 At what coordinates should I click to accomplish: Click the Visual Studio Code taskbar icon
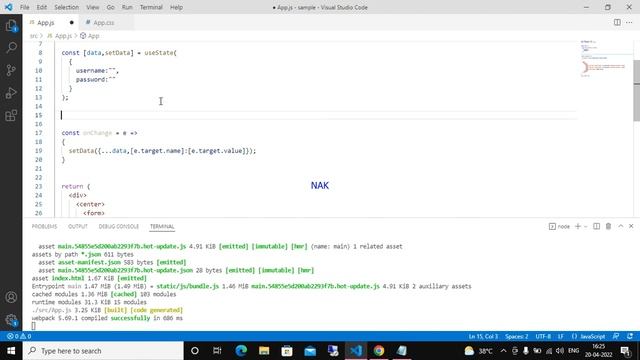click(x=356, y=351)
